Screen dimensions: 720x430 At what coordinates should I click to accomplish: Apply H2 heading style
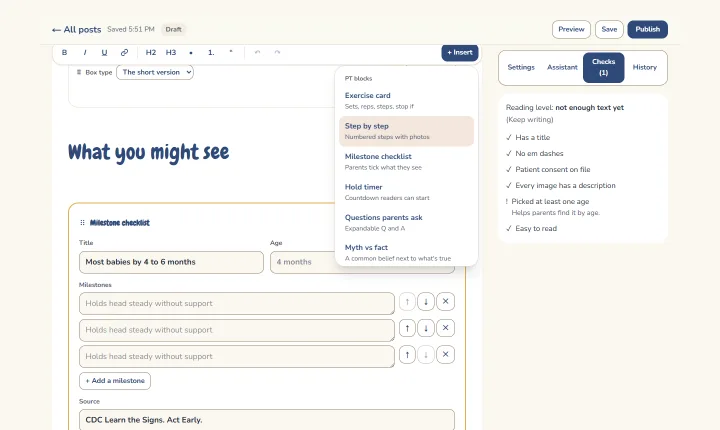[151, 52]
